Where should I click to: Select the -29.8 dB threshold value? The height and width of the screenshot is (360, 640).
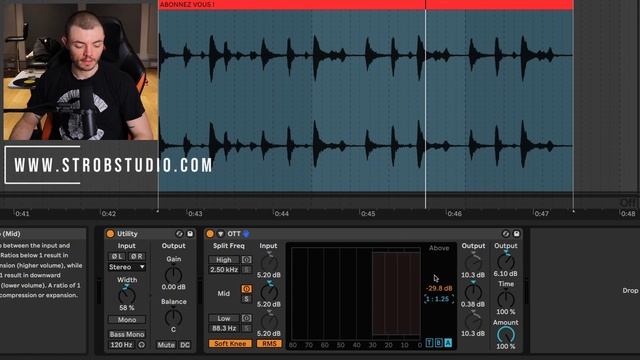point(439,288)
